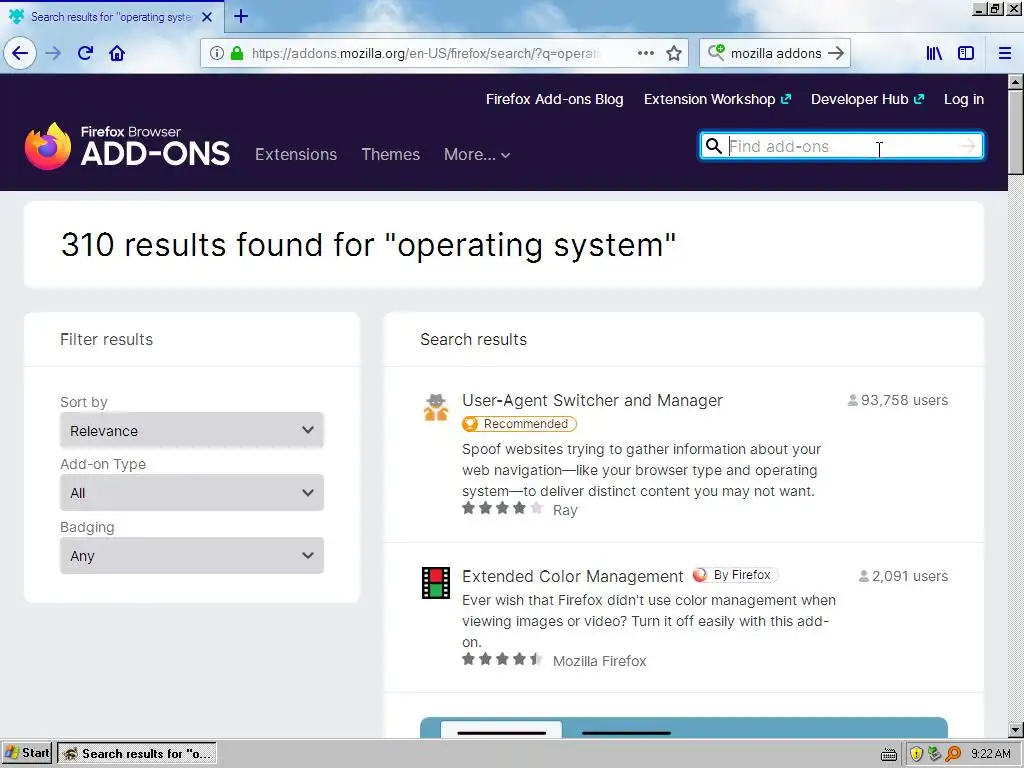Image resolution: width=1024 pixels, height=768 pixels.
Task: Submit the 'mozilla addons' search arrow
Action: 836,53
